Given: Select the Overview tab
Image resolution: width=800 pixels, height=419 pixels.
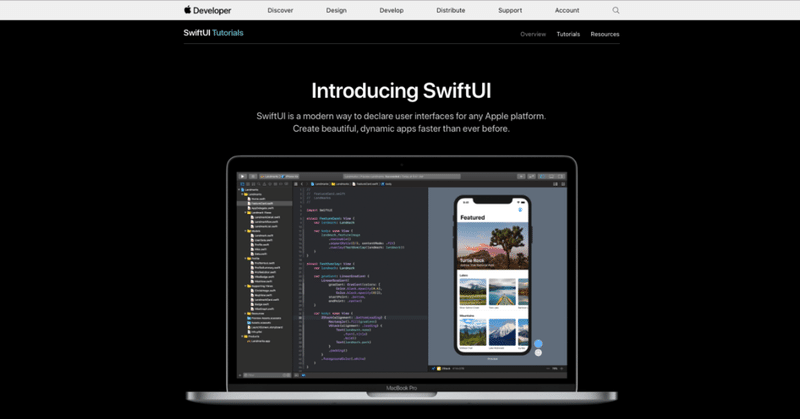Looking at the screenshot, I should pyautogui.click(x=533, y=34).
